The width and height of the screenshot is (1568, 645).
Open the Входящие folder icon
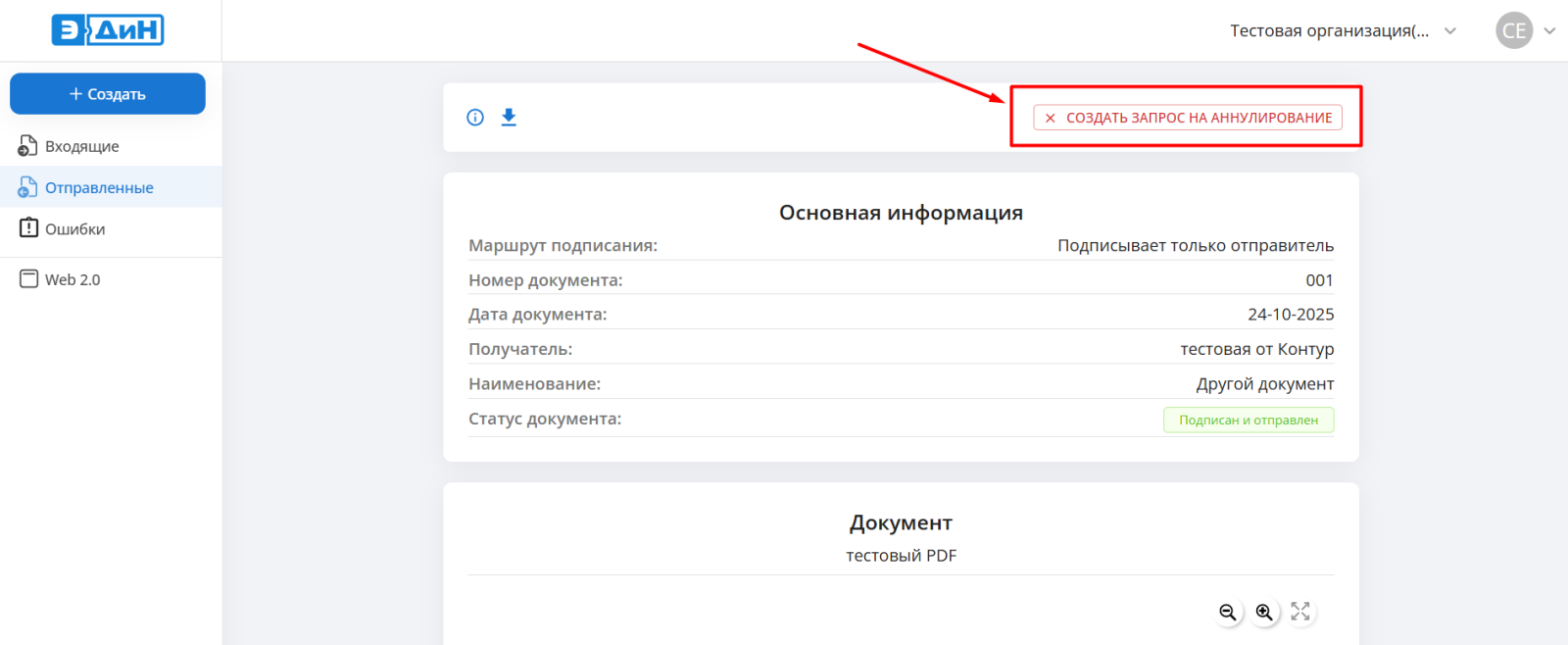pyautogui.click(x=27, y=146)
